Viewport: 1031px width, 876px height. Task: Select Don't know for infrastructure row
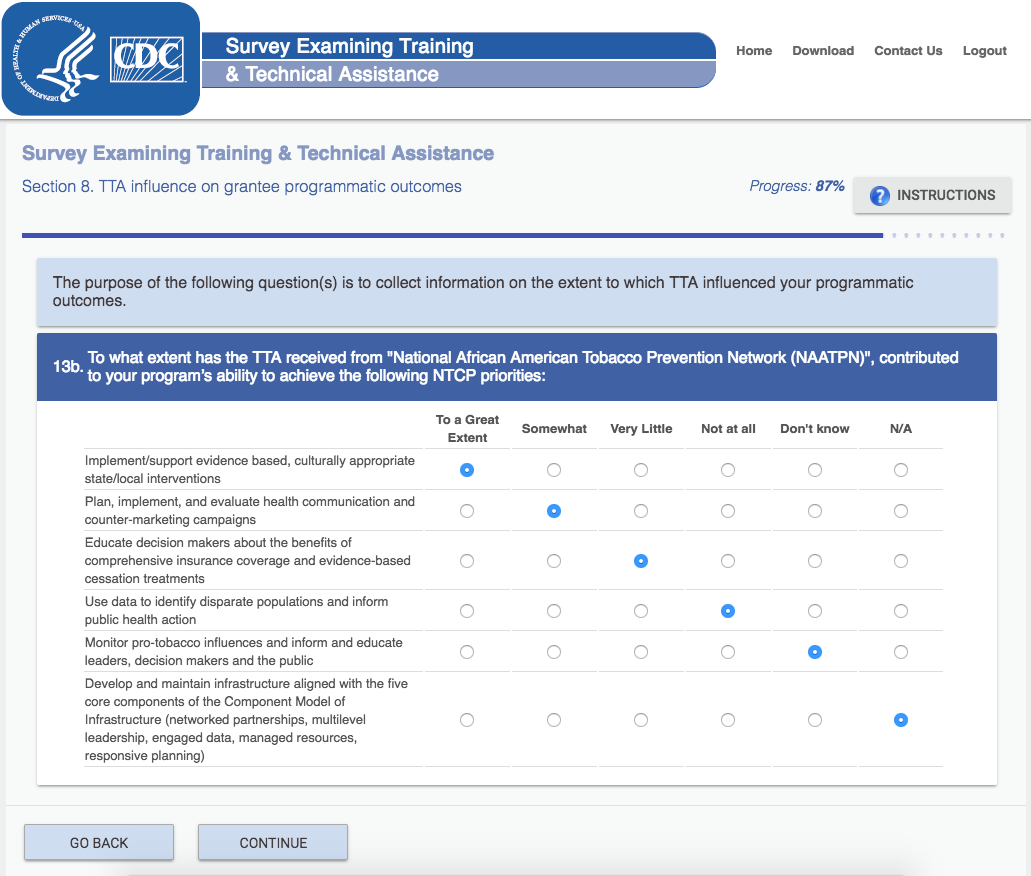click(x=815, y=720)
